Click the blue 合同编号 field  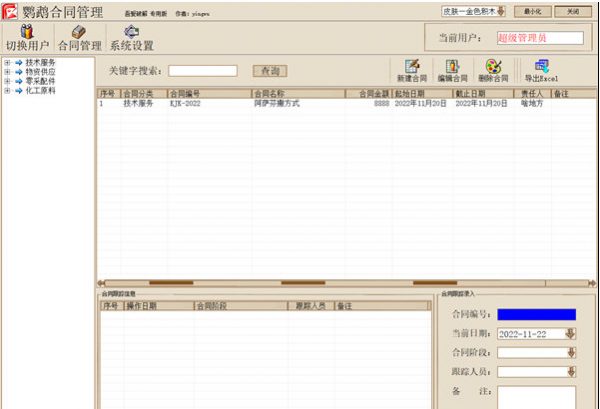click(536, 314)
